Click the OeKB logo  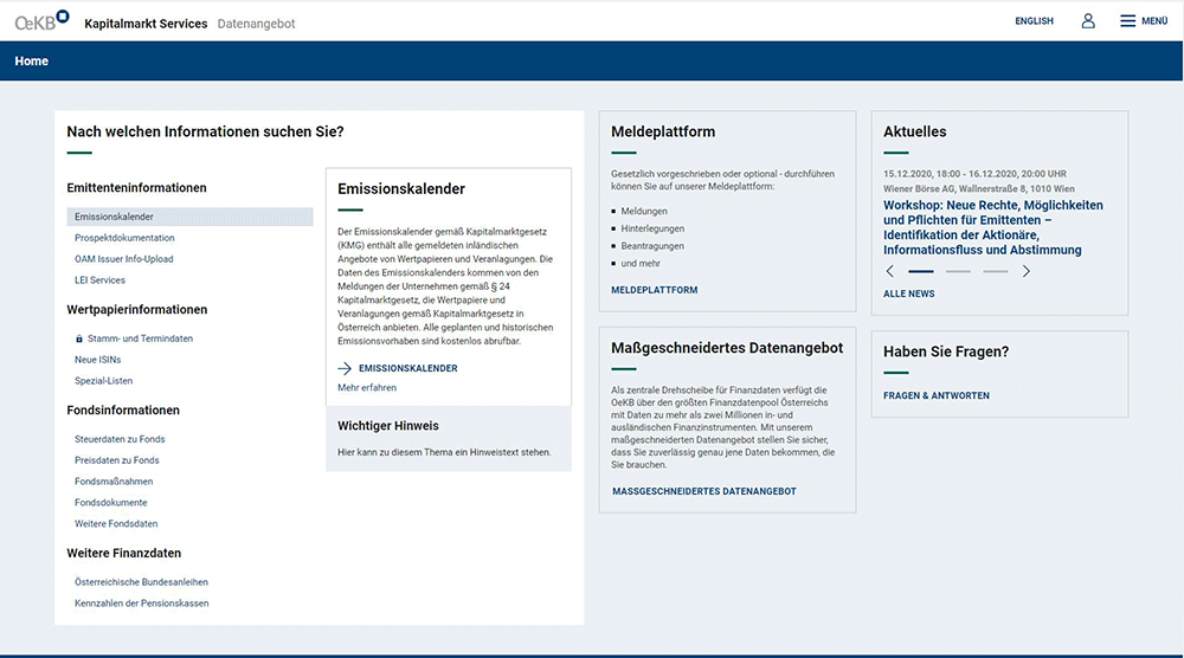coord(38,21)
